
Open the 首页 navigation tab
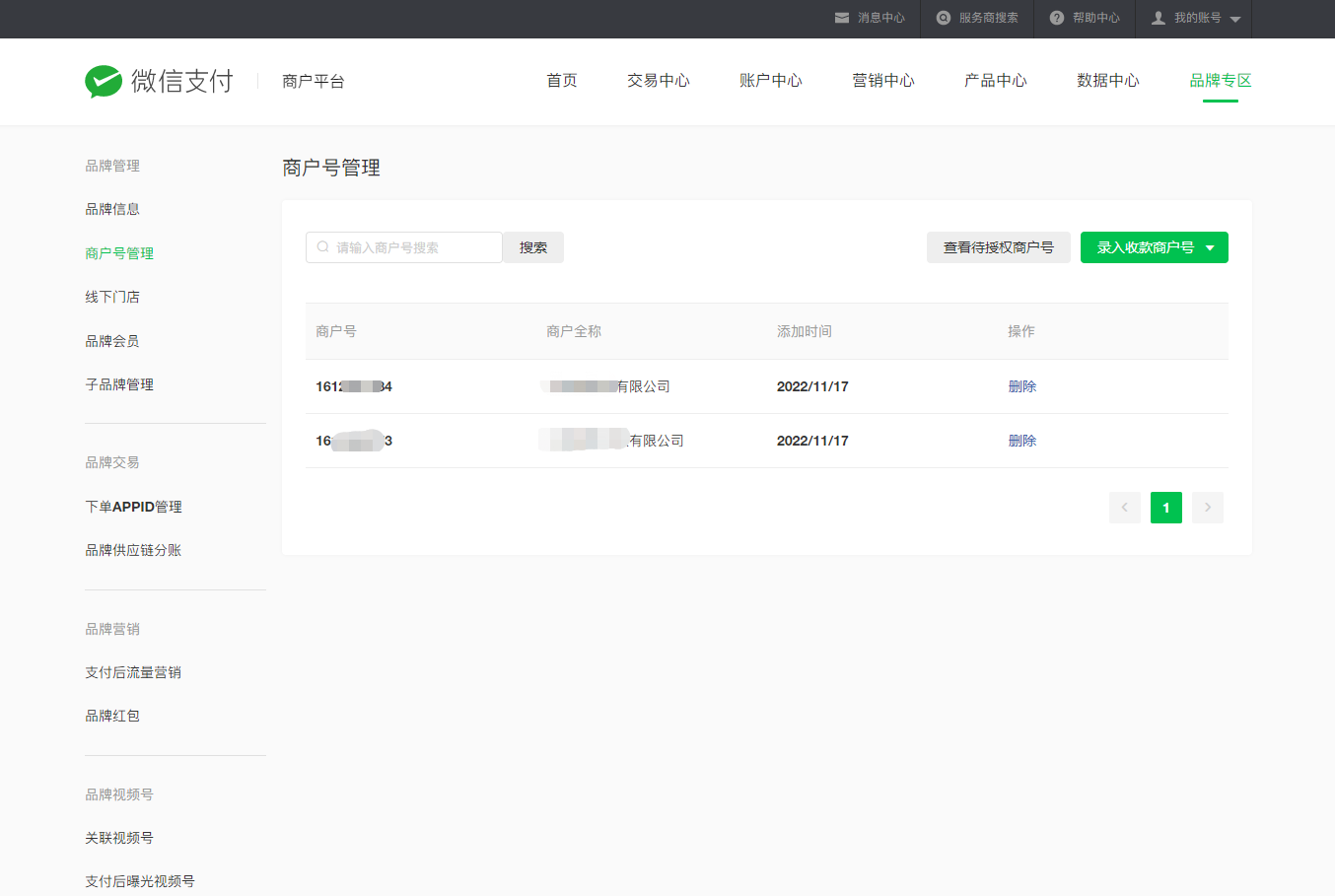tap(562, 81)
